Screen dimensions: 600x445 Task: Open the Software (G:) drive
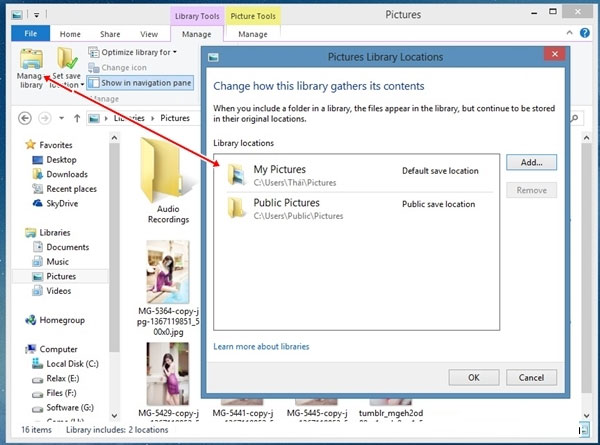[63, 408]
